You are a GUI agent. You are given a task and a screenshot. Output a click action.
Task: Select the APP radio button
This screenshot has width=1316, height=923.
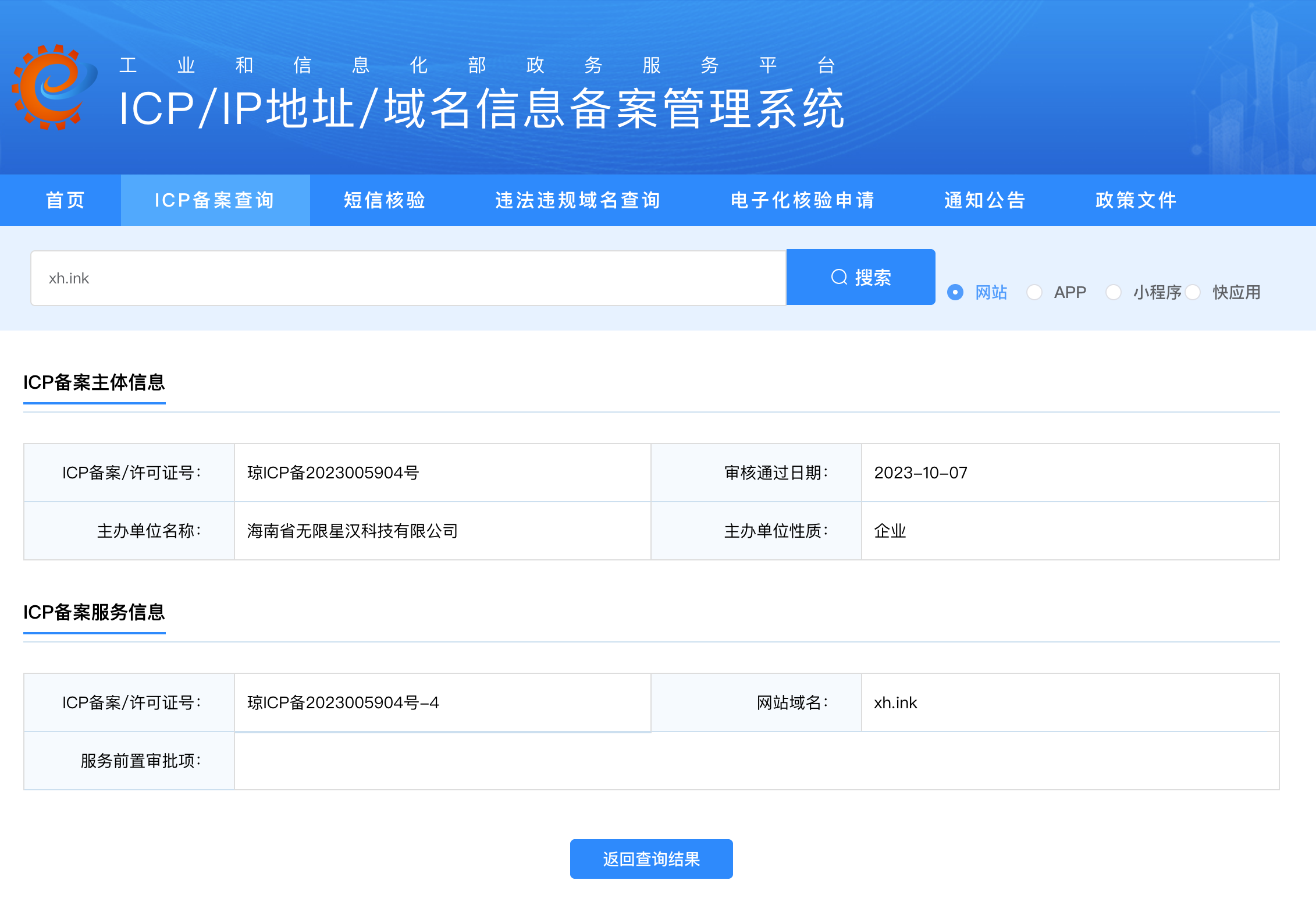(x=1034, y=292)
